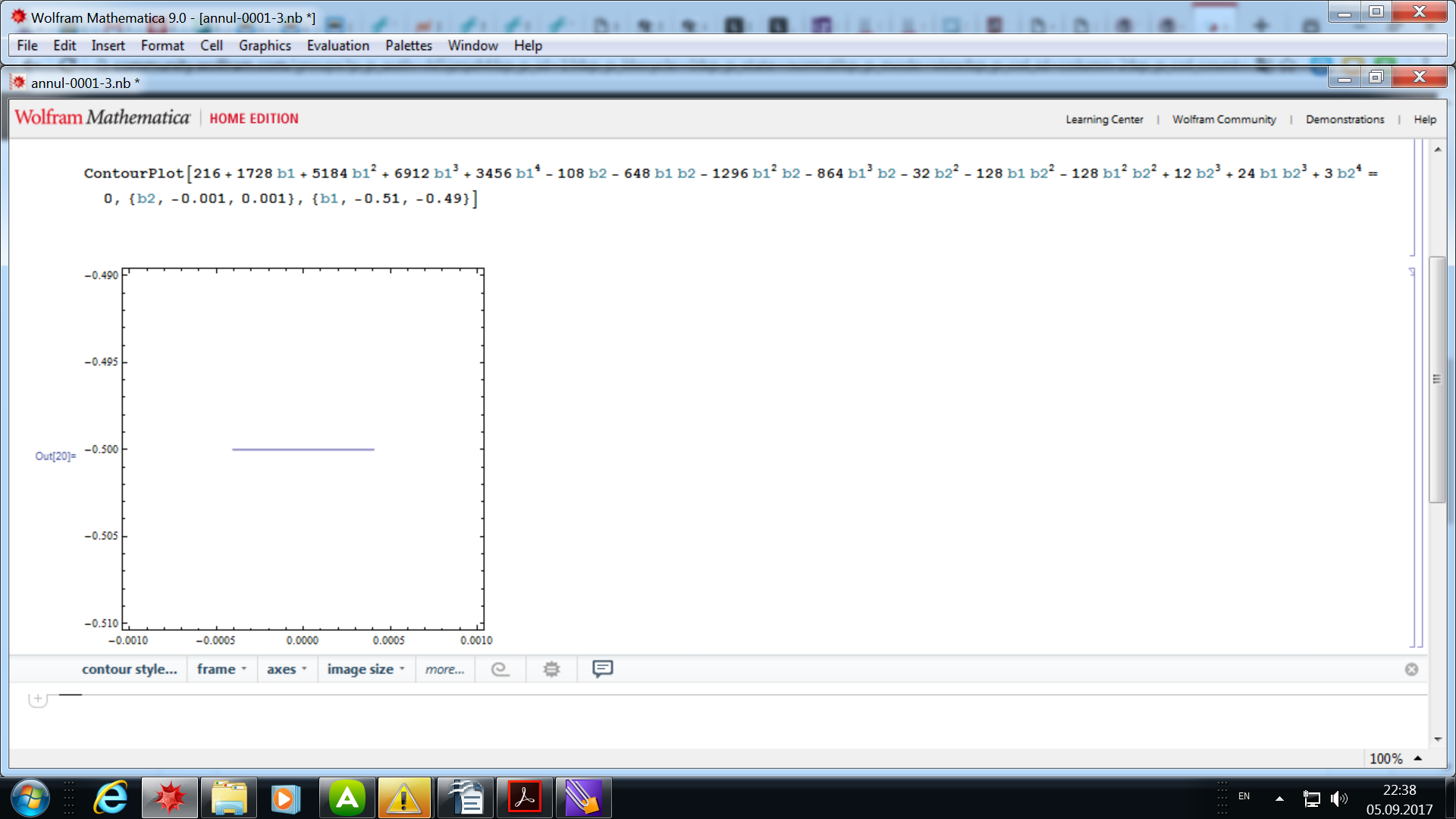Image resolution: width=1456 pixels, height=819 pixels.
Task: Show hidden system tray icons
Action: [x=1279, y=799]
